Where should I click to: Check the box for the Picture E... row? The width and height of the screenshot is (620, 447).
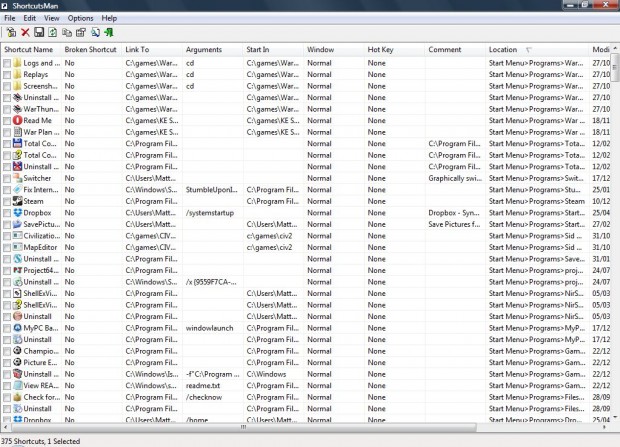7,363
